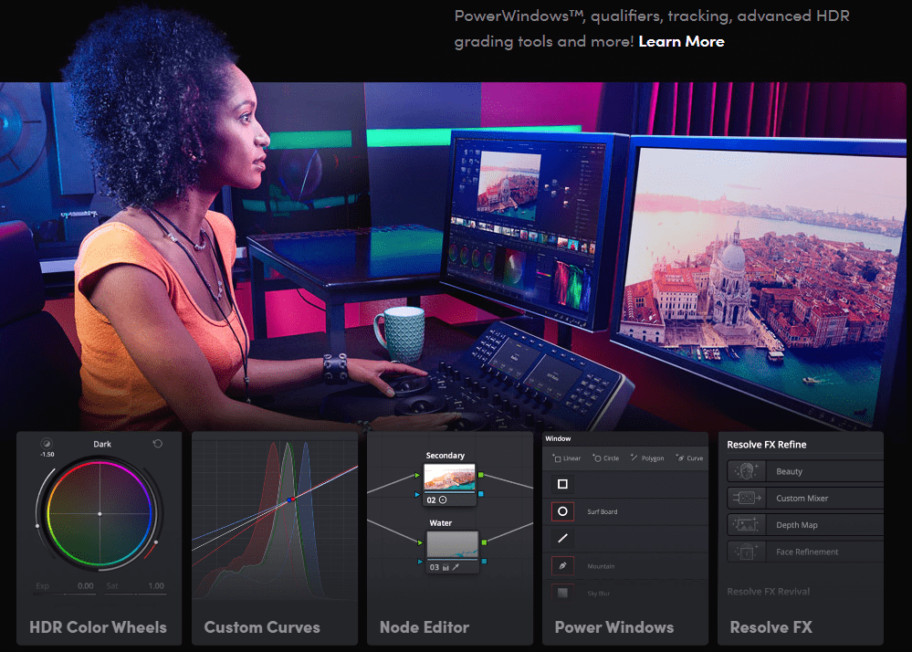Click the Beauty effect icon

[x=745, y=471]
